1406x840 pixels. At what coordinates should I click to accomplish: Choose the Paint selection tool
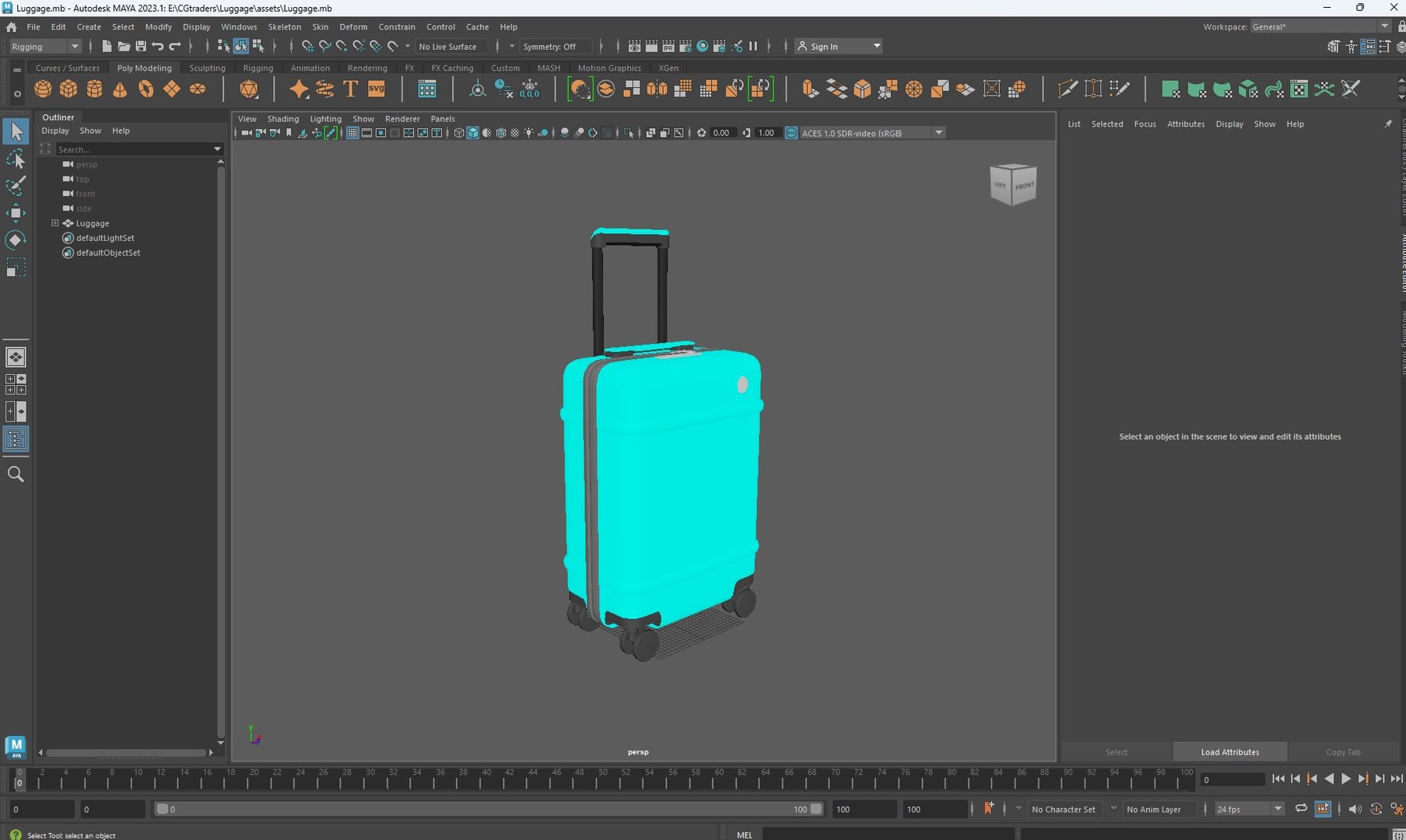(x=15, y=185)
